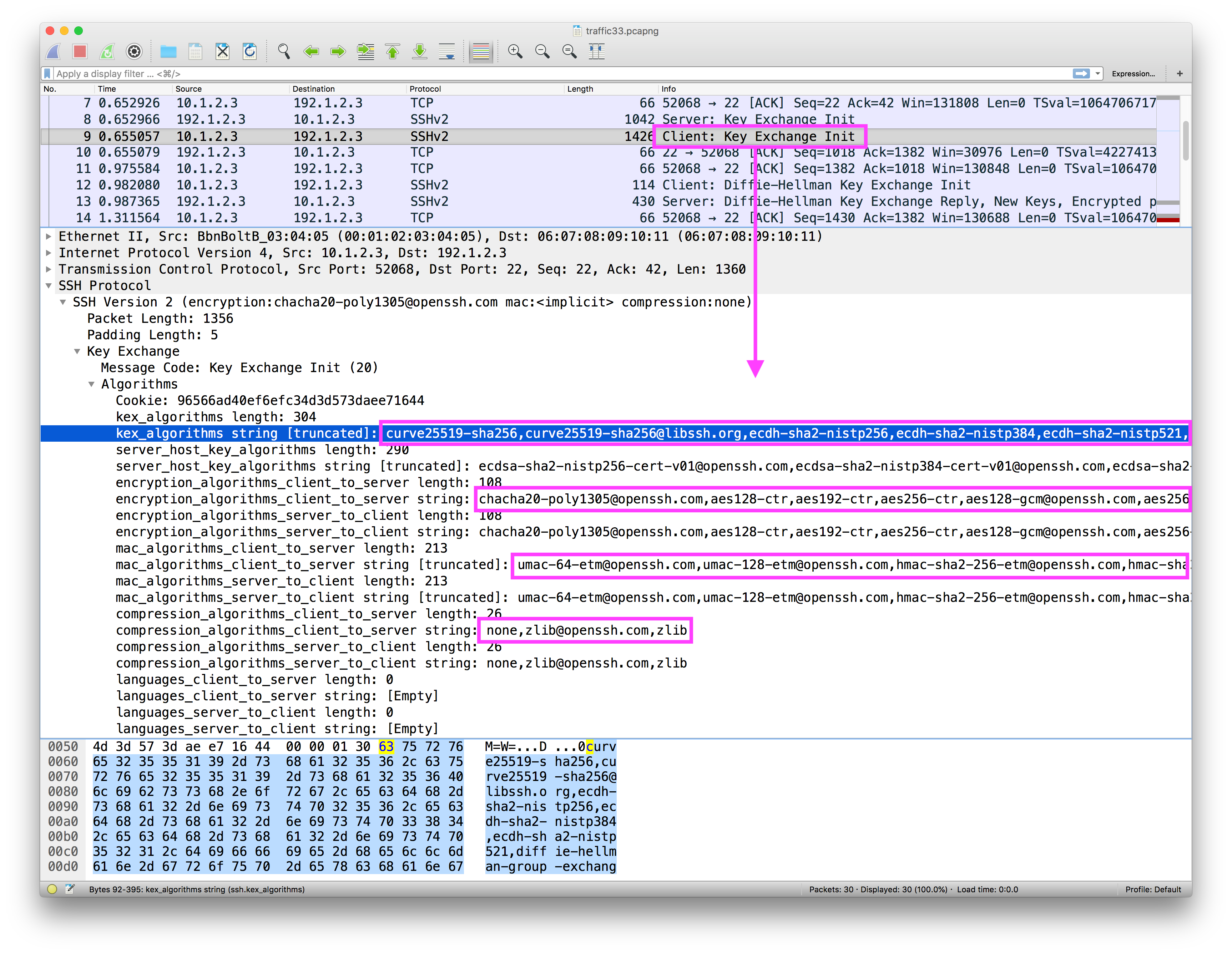Click the resize columns icon
Screen dimensions: 1232x954
click(596, 52)
